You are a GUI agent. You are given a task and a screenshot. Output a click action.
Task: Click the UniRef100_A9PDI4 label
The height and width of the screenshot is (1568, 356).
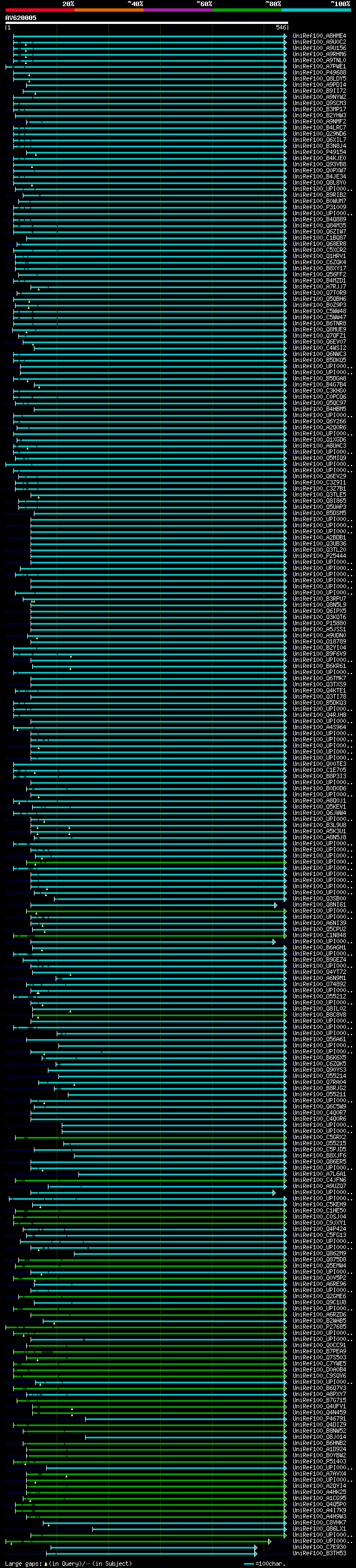[319, 85]
